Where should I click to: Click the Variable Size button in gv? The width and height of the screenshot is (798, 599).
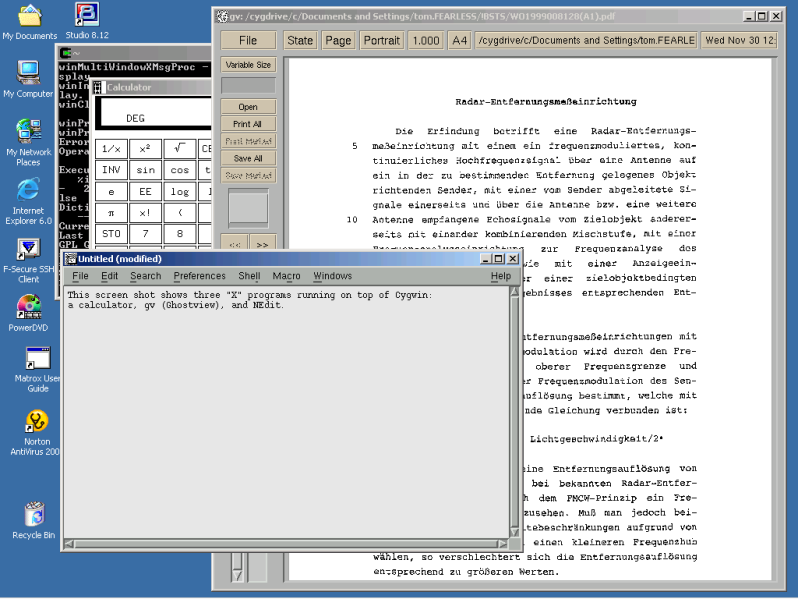(248, 65)
